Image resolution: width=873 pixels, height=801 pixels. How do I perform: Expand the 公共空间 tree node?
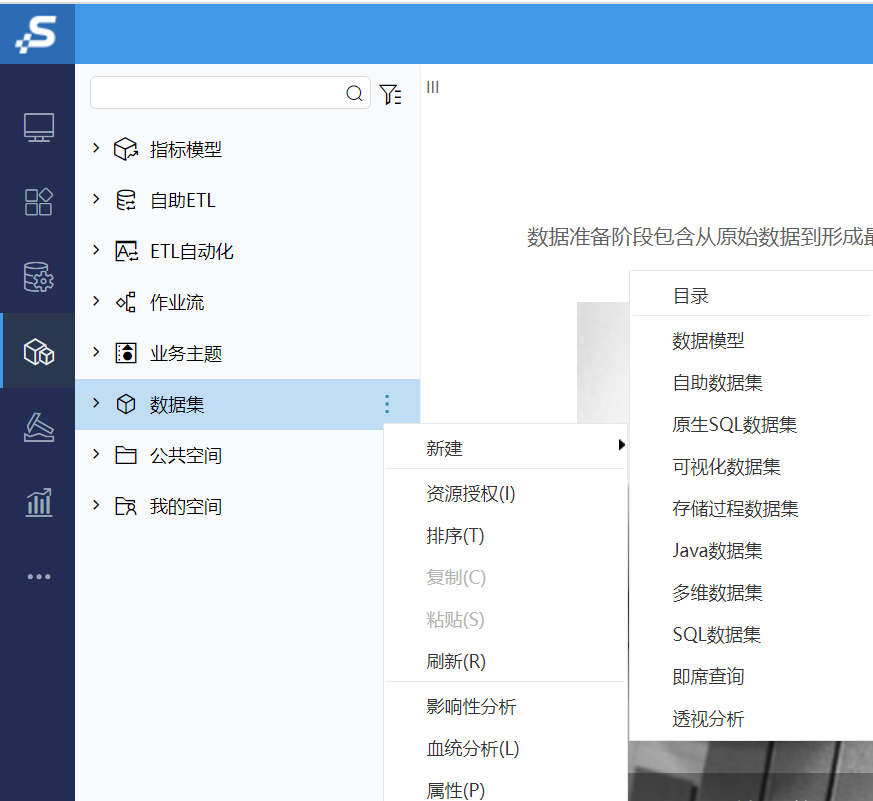(x=96, y=454)
